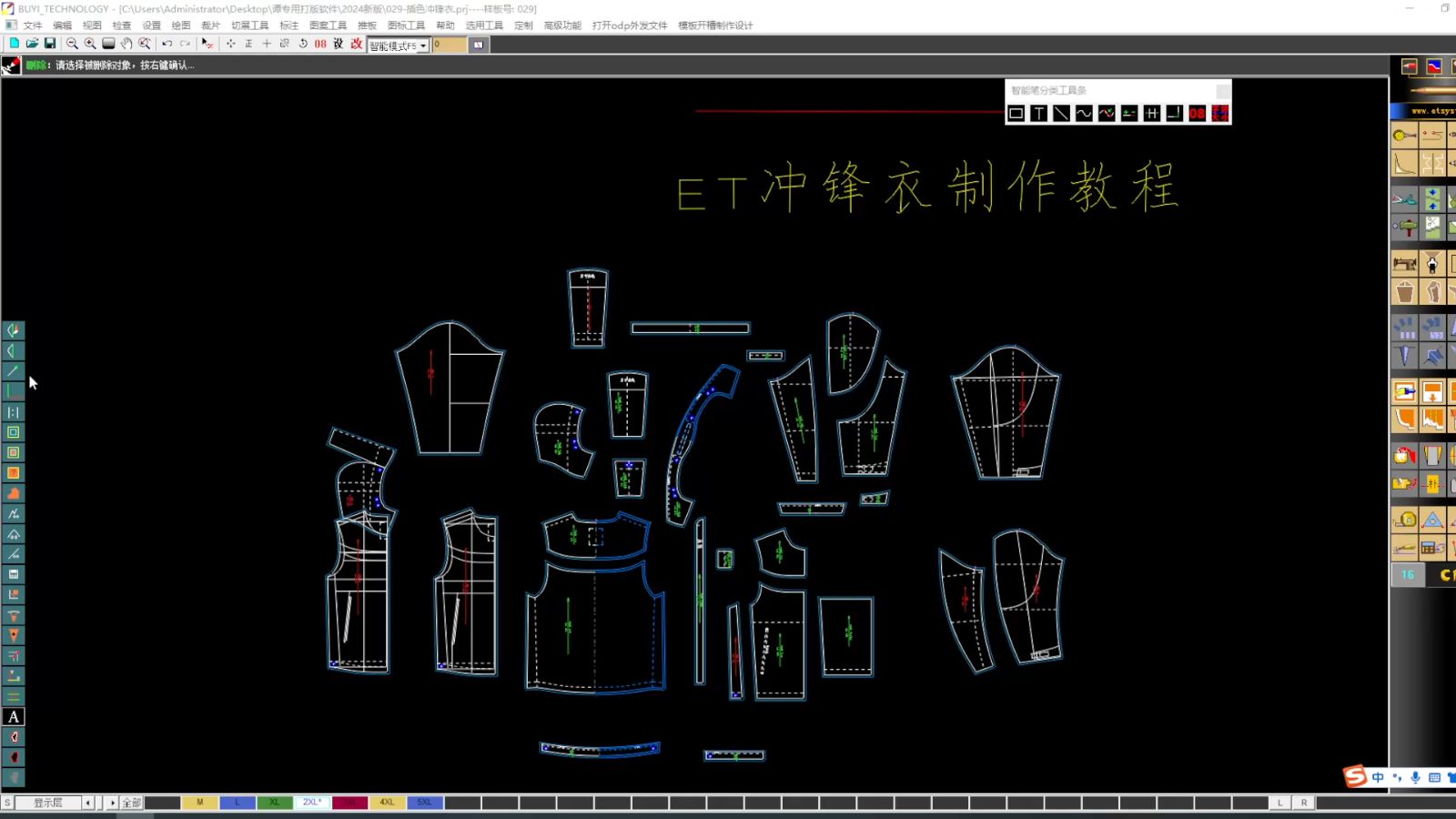Screen dimensions: 1456x819
Task: Select rectangle tool in smart pen toolbar
Action: pos(1016,113)
